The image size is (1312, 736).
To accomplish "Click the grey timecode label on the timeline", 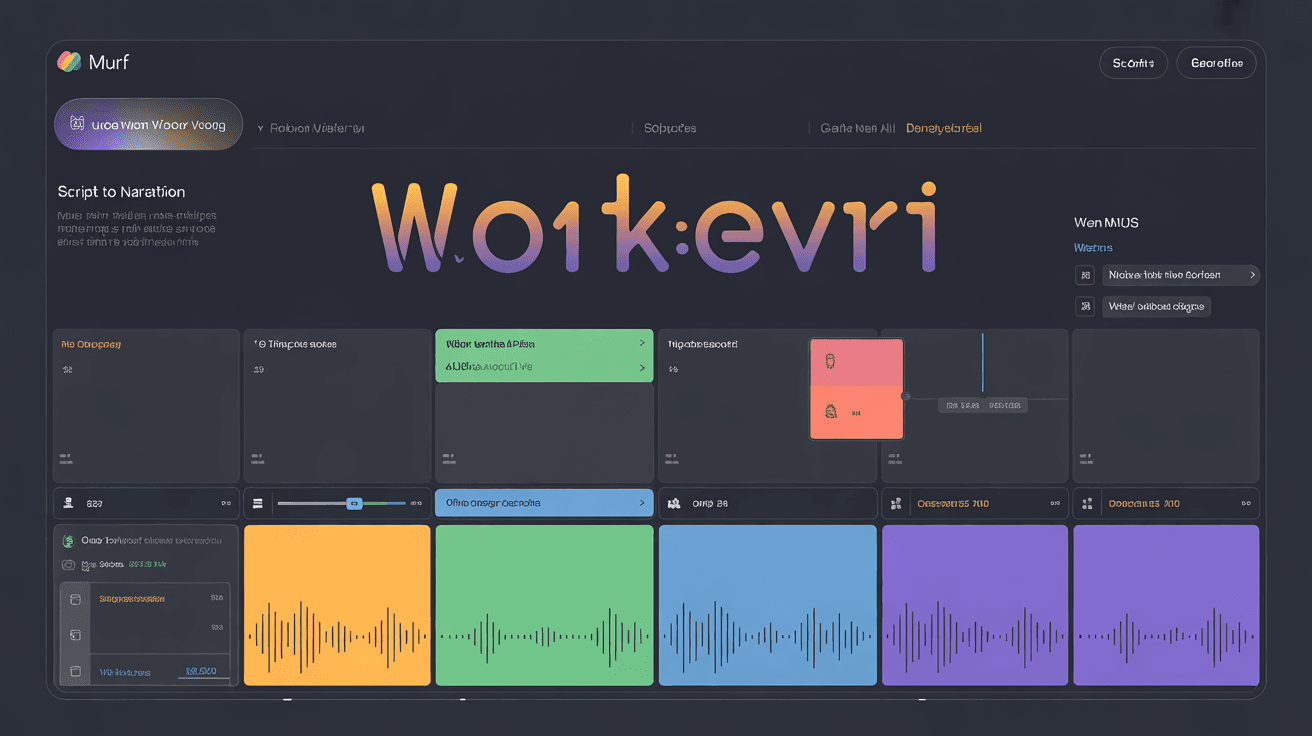I will [982, 406].
